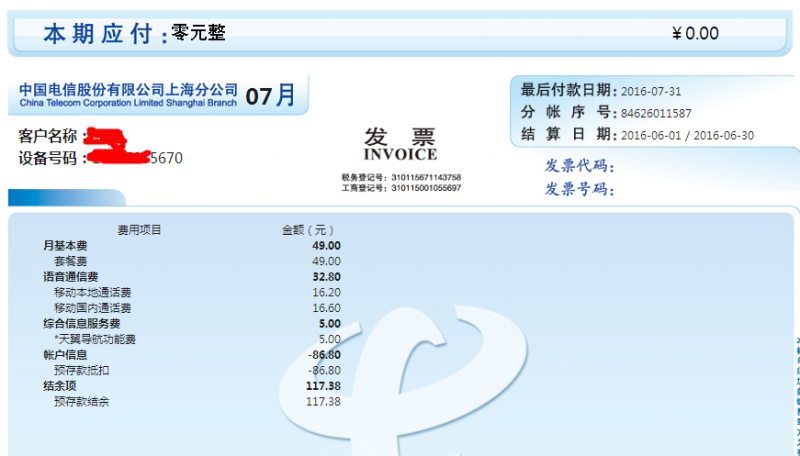
Task: Click the 设备号码 label
Action: (x=47, y=158)
